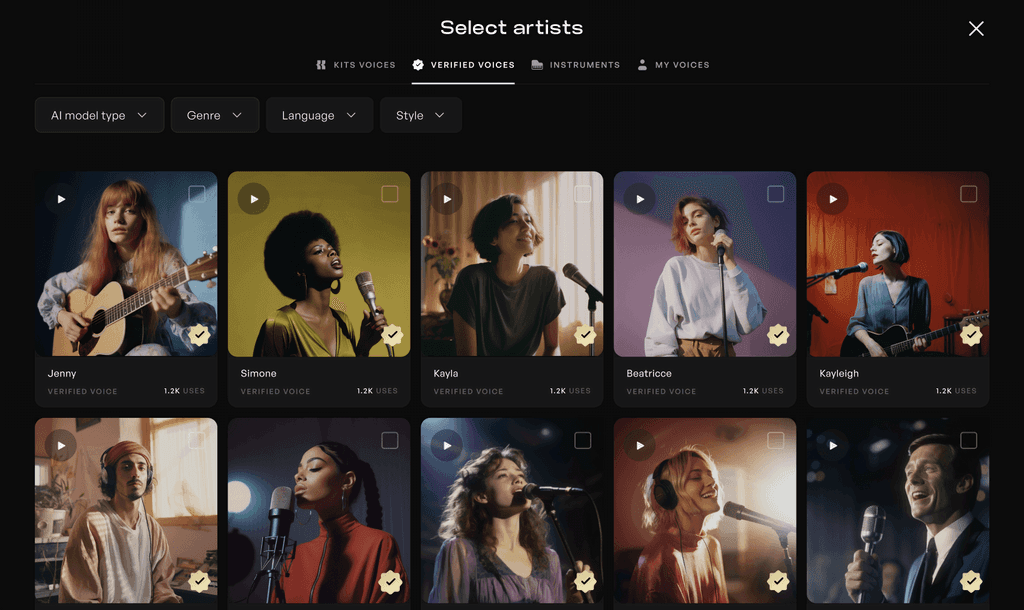Click Jenny's verified badge checkmark

(199, 336)
